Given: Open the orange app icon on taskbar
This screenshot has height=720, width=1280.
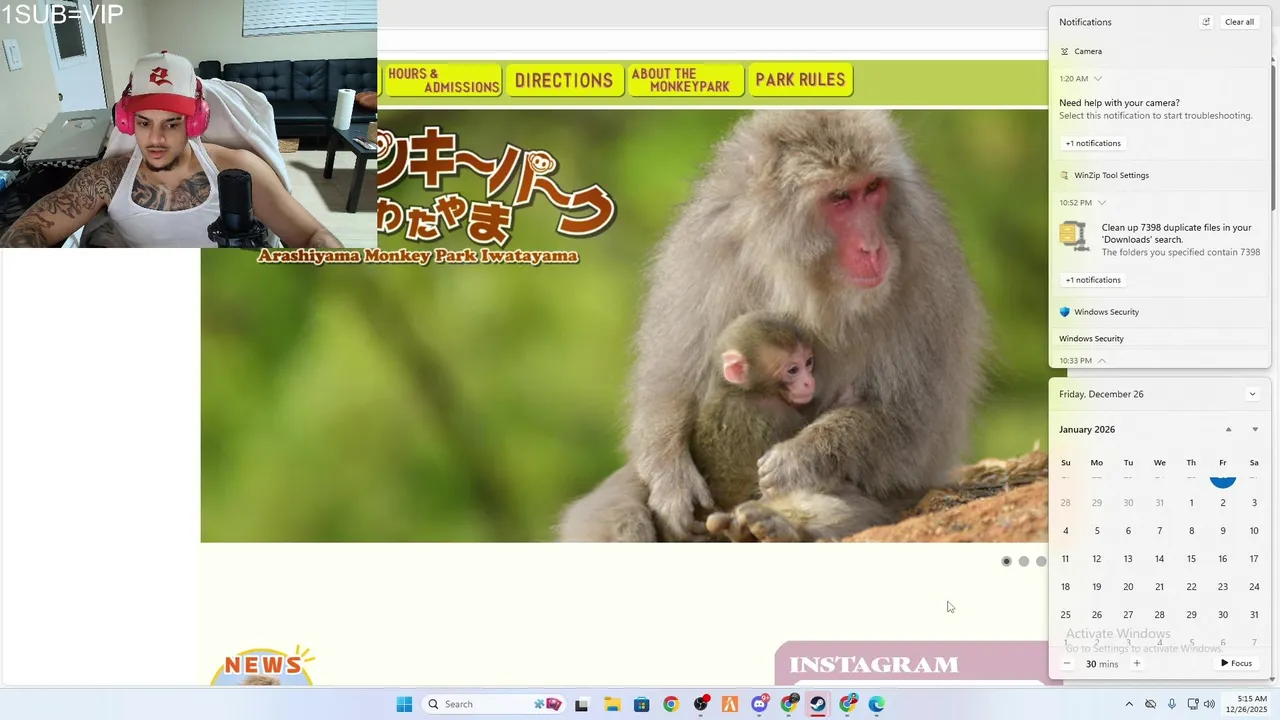Looking at the screenshot, I should 730,704.
